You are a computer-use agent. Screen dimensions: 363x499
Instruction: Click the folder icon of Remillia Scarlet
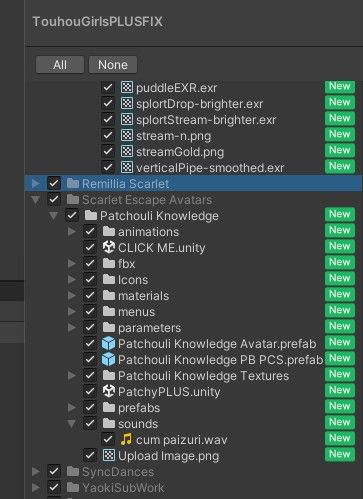click(x=73, y=183)
